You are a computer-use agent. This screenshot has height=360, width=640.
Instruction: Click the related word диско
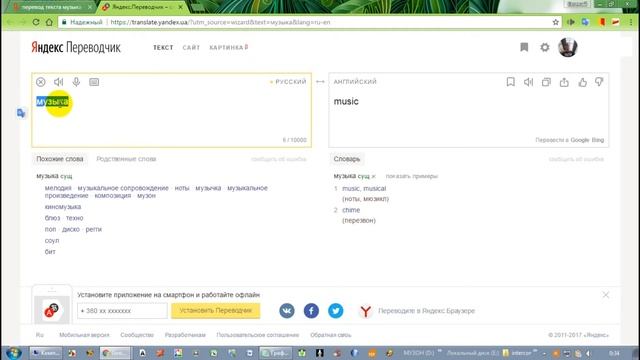(x=71, y=229)
